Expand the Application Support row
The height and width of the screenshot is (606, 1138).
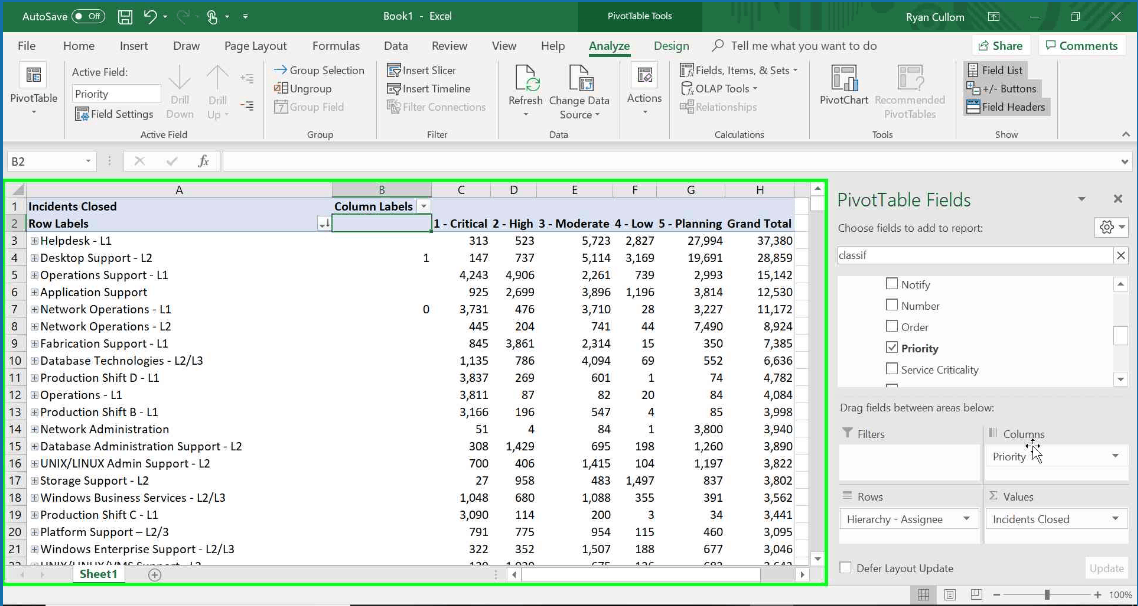(34, 292)
